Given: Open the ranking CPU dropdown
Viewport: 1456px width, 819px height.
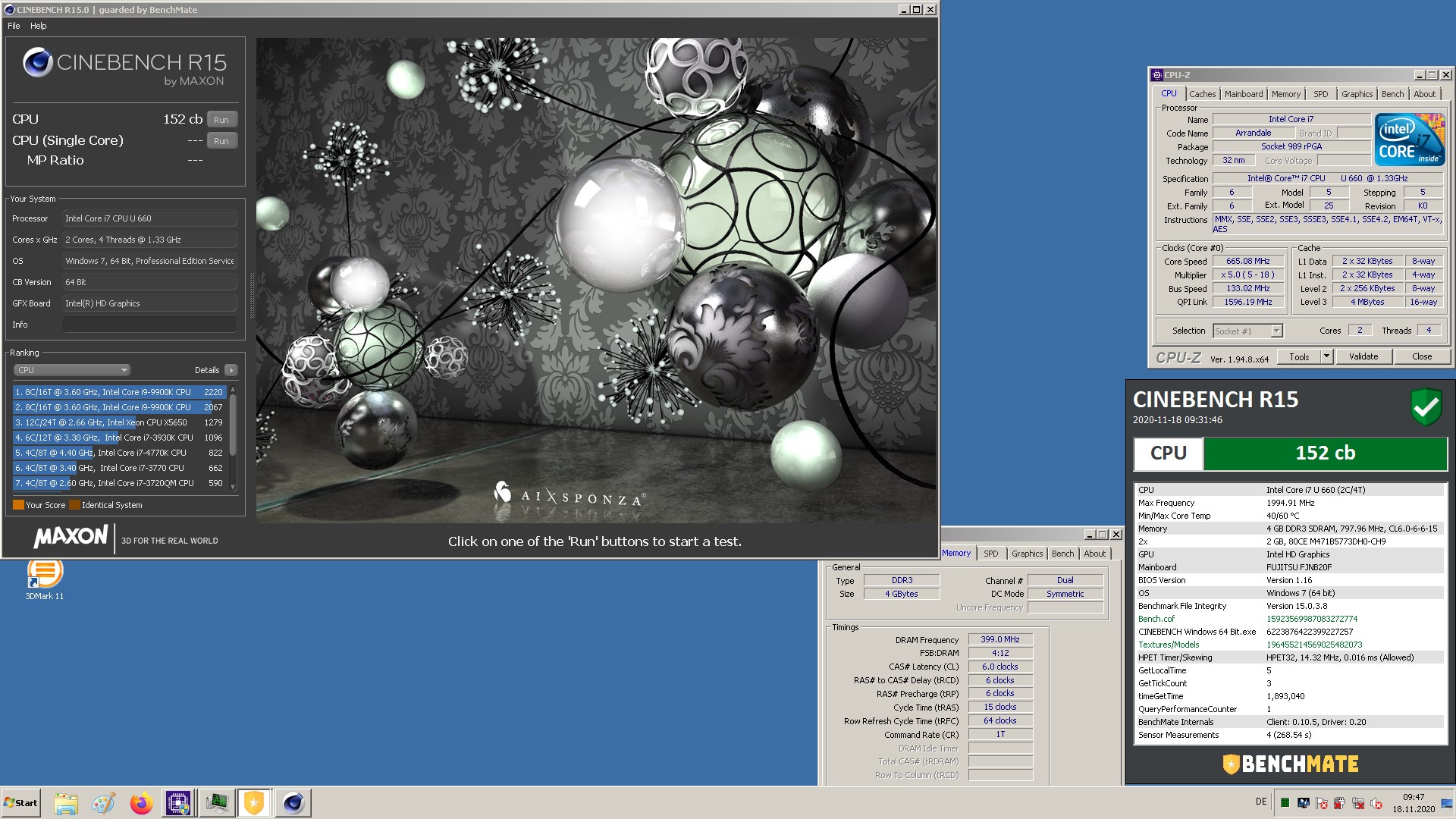Looking at the screenshot, I should (x=72, y=370).
